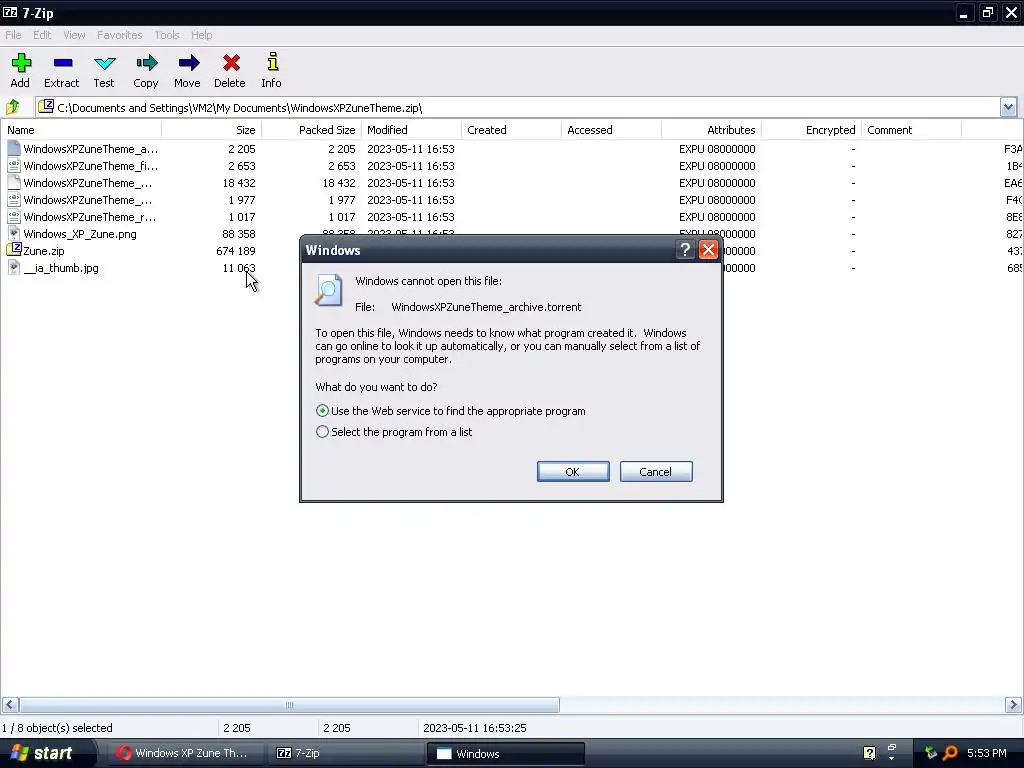Click the file icon of the 18 432 row
The image size is (1024, 768).
[x=14, y=182]
